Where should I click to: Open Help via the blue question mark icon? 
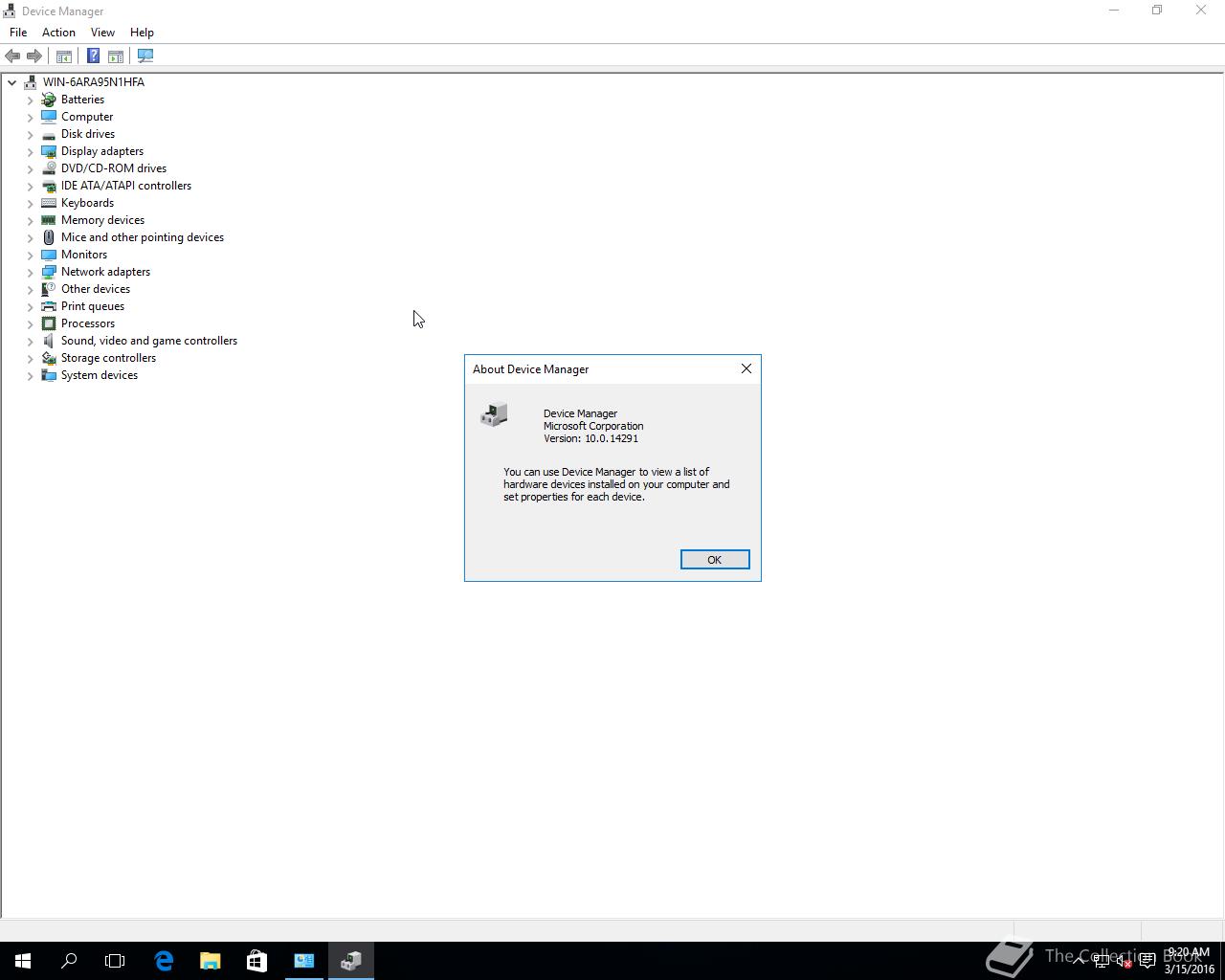click(93, 56)
